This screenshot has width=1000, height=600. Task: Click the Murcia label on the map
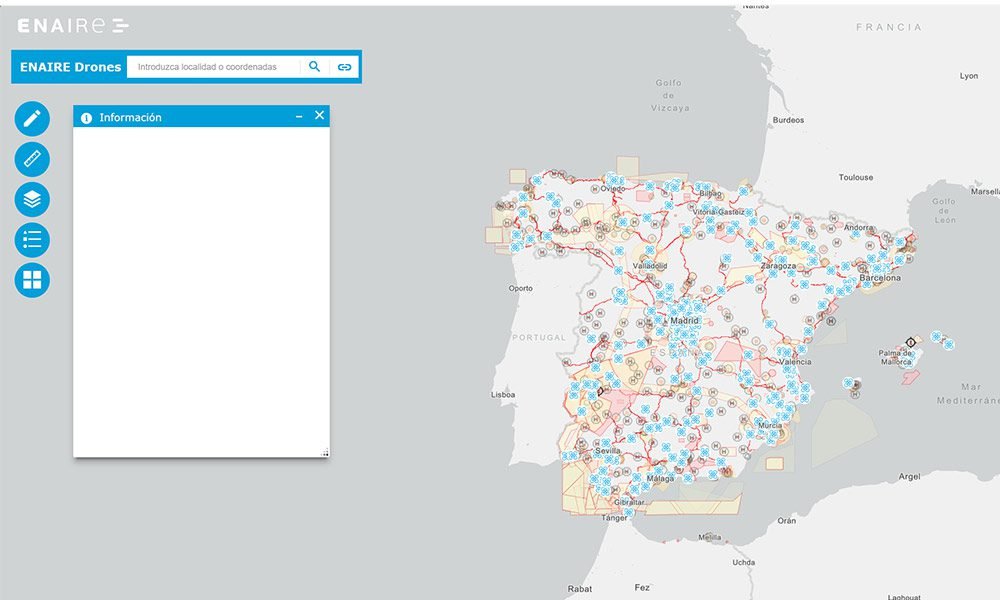coord(770,425)
